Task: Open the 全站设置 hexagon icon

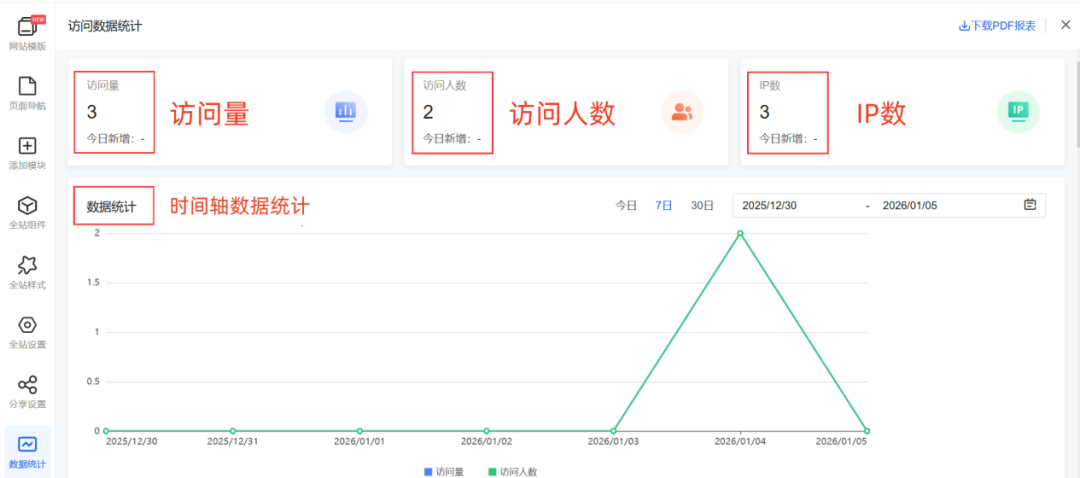Action: pyautogui.click(x=27, y=325)
